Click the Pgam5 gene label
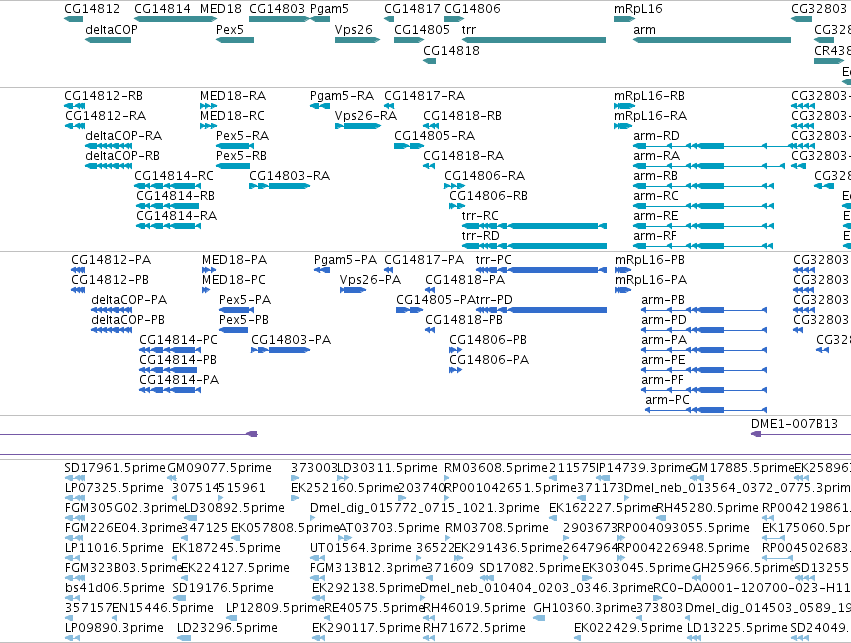This screenshot has width=851, height=643. [x=329, y=9]
